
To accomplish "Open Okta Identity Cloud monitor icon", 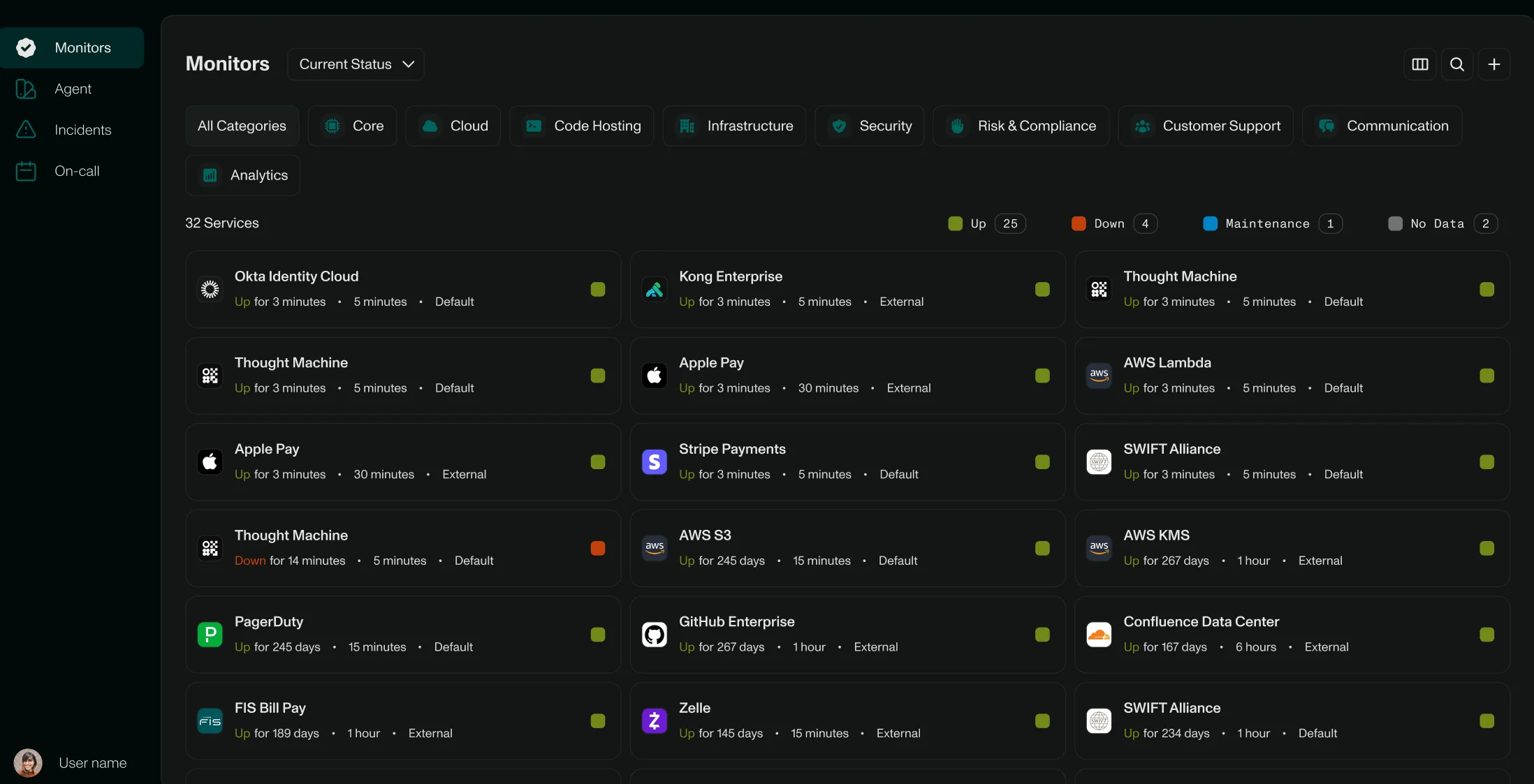I will tap(210, 289).
